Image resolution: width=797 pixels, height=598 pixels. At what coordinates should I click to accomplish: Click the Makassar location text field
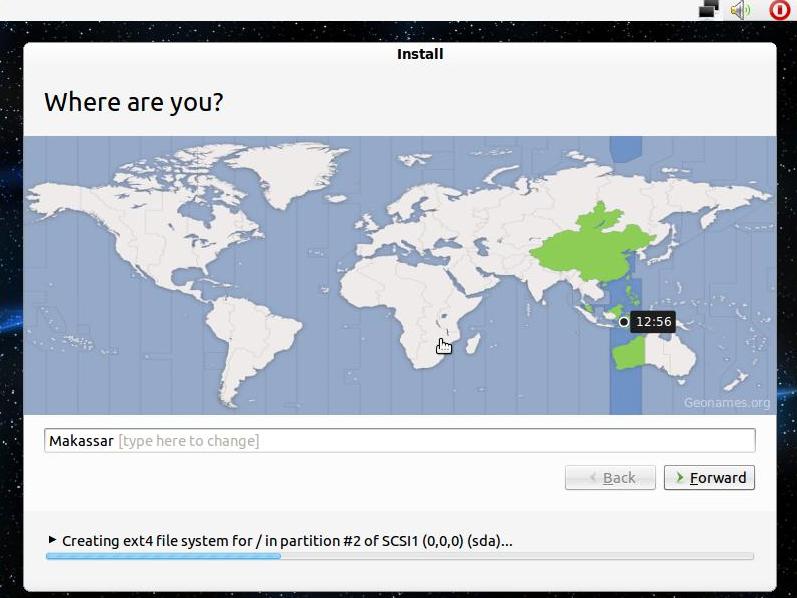pyautogui.click(x=400, y=440)
